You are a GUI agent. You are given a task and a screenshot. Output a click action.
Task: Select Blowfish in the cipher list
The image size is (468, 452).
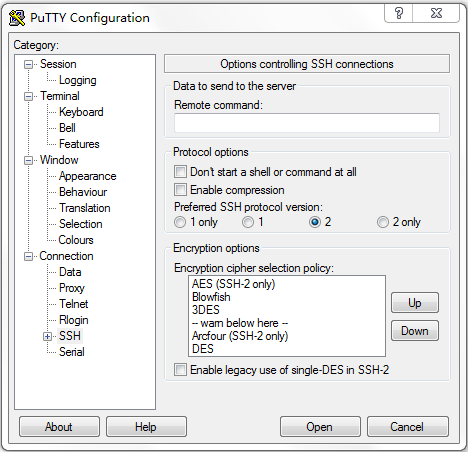coord(211,297)
